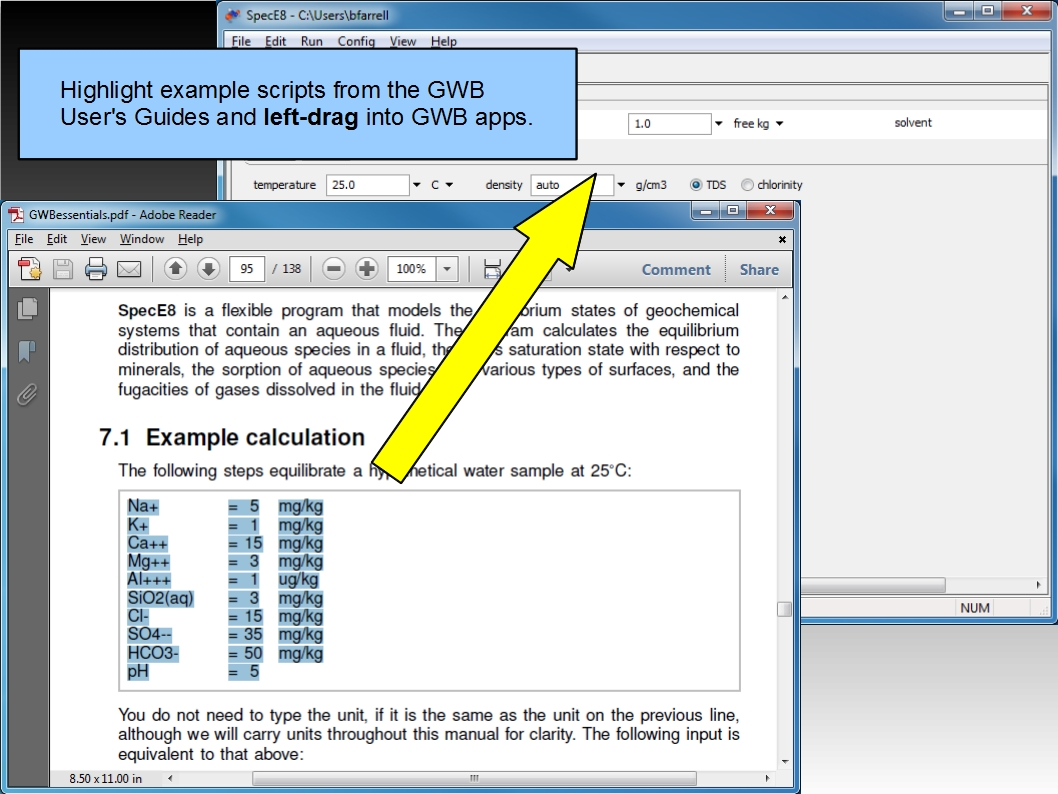This screenshot has width=1058, height=794.
Task: Click the pH entry in the script
Action: pos(138,671)
